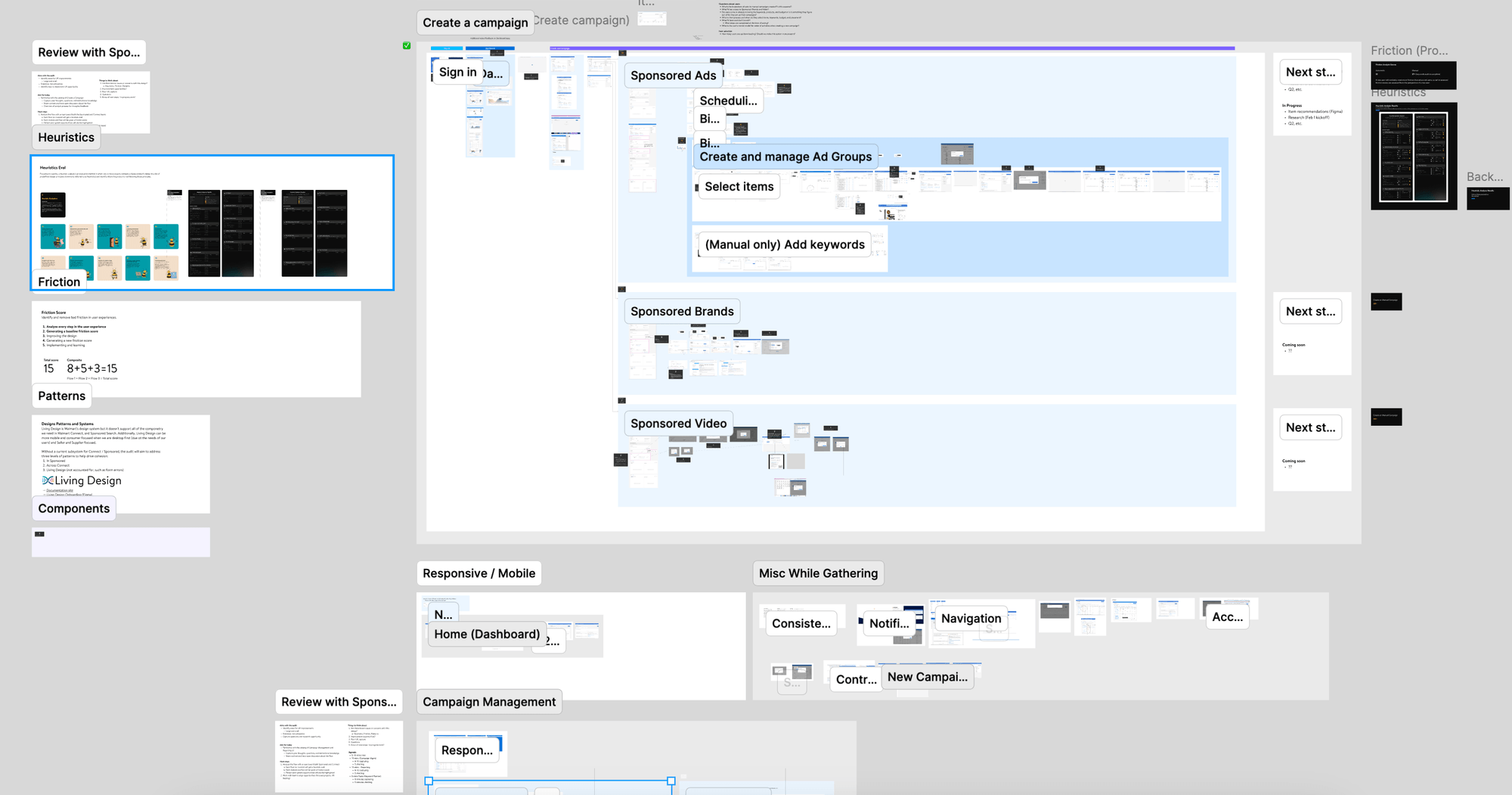Select the Sign in section label

[x=457, y=72]
